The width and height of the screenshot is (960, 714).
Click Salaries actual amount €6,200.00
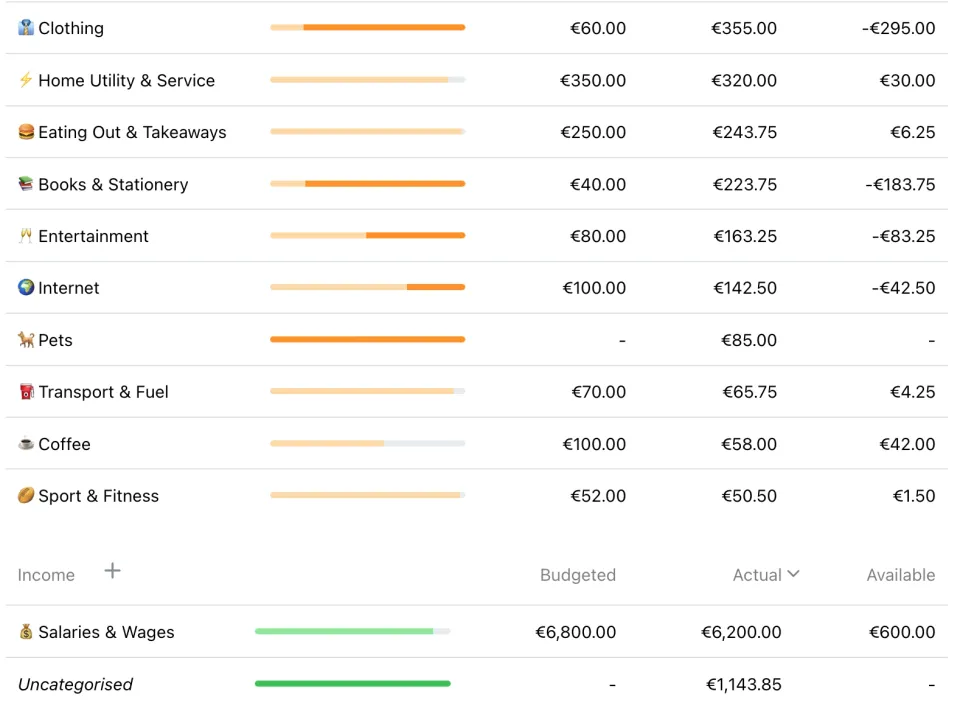(x=741, y=632)
